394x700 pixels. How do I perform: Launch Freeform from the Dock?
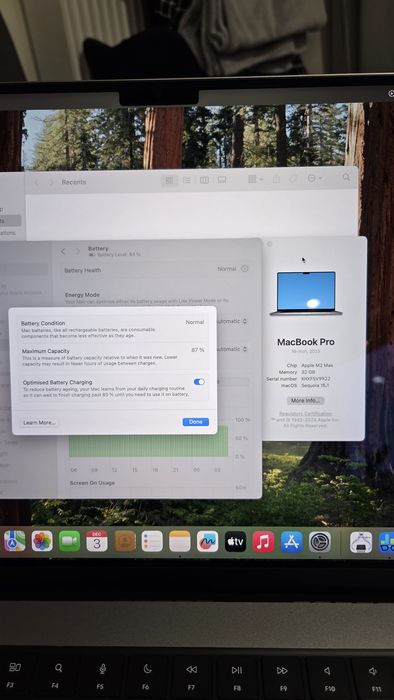click(207, 541)
